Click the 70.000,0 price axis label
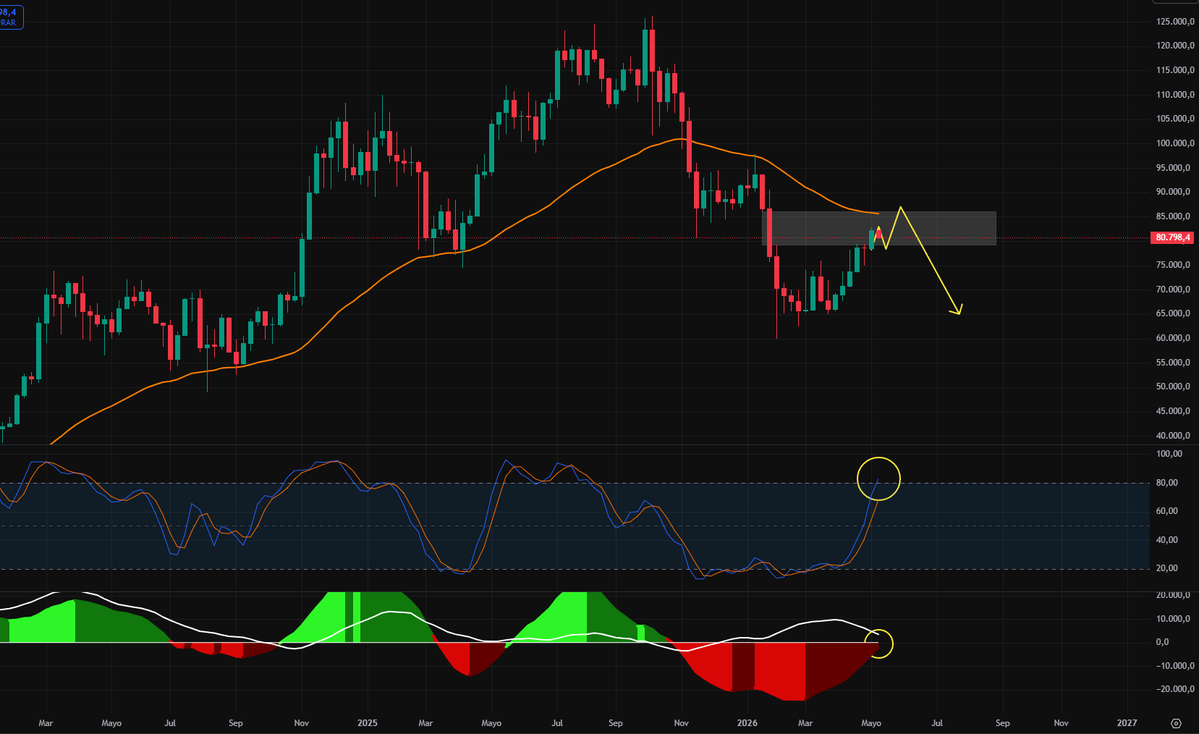 coord(1175,289)
